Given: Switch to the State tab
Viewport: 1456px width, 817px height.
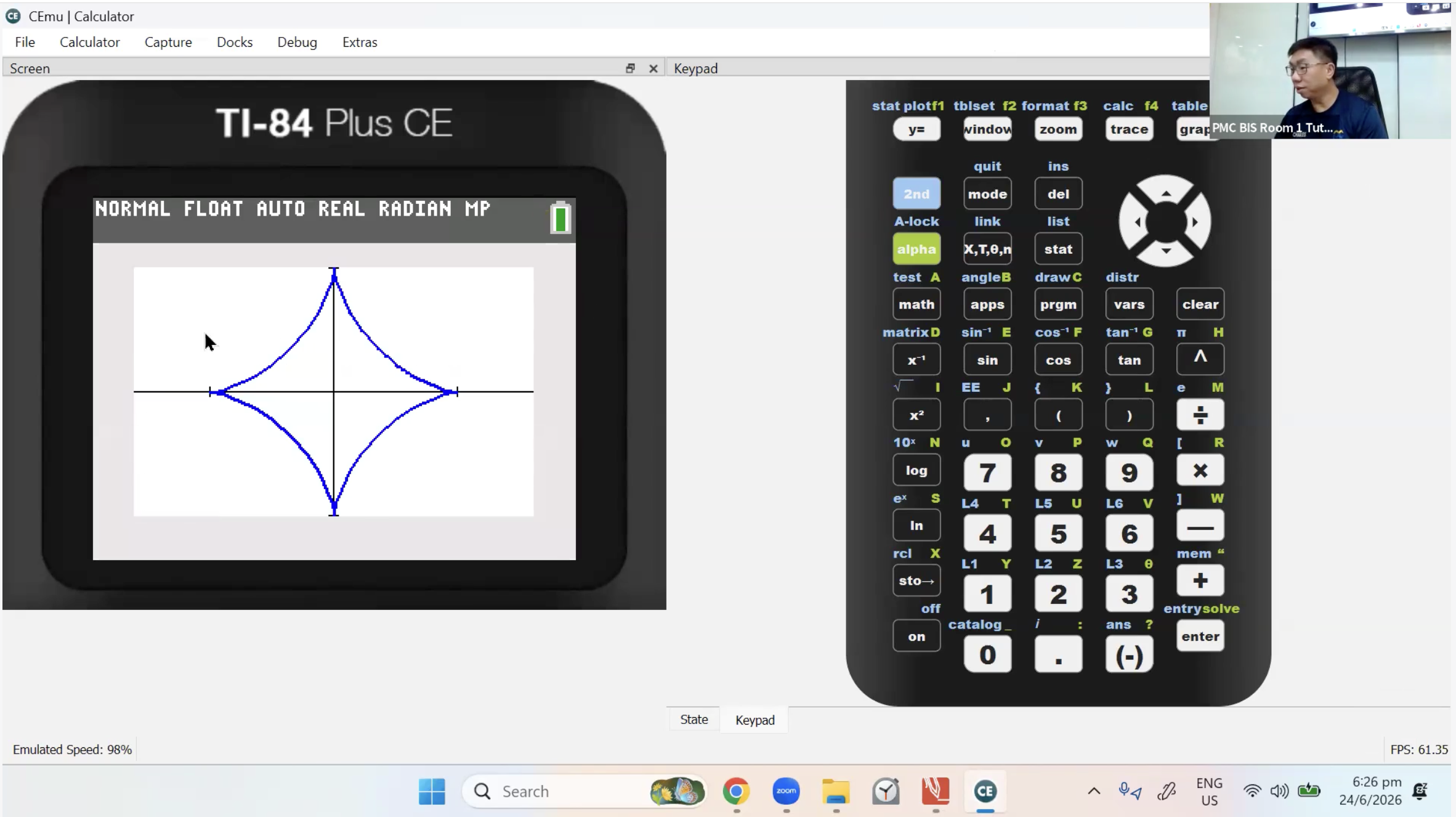Looking at the screenshot, I should (x=694, y=719).
